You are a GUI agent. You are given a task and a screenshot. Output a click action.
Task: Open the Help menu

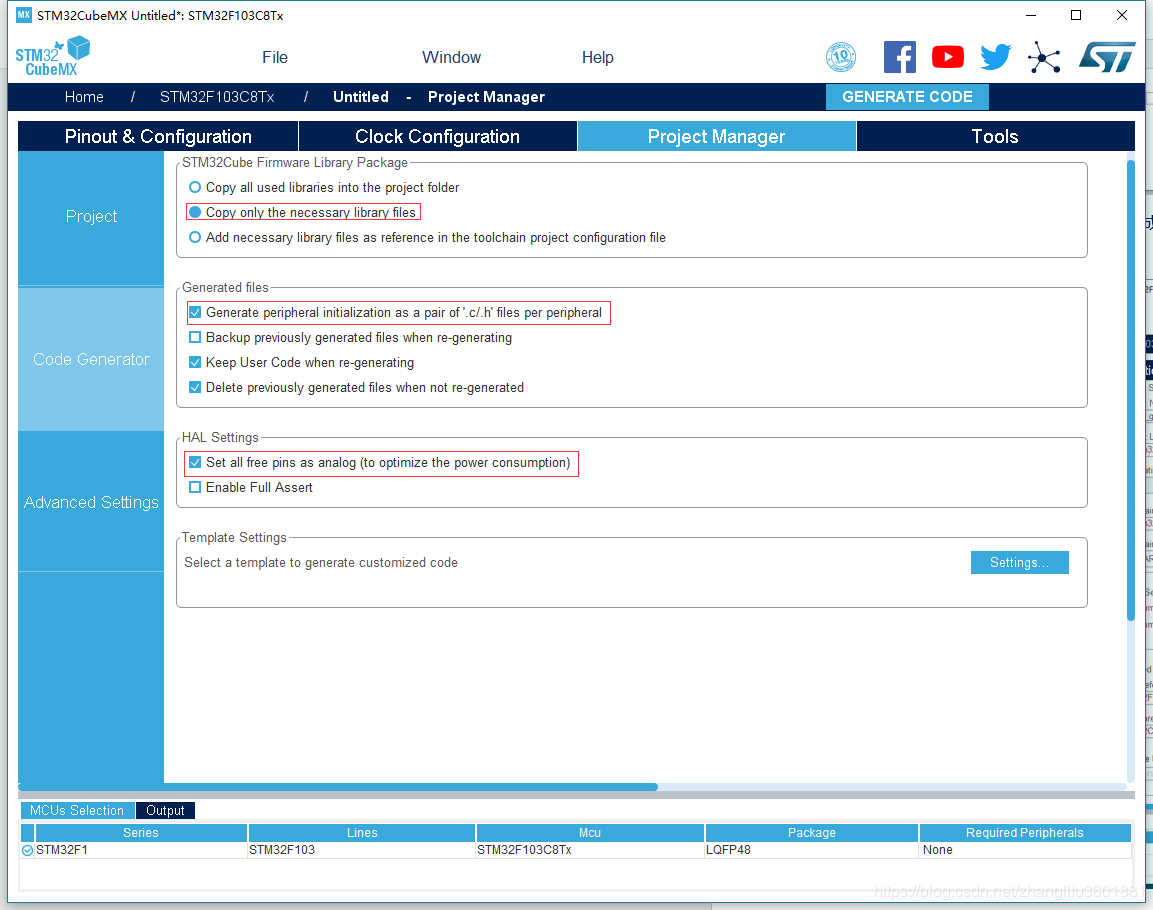[598, 57]
